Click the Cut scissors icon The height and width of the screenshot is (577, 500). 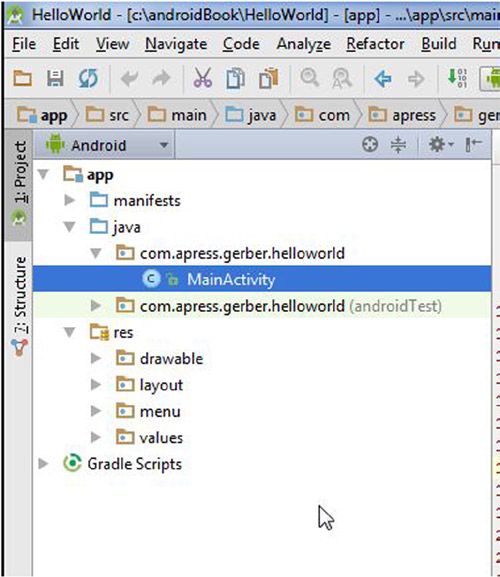coord(203,78)
